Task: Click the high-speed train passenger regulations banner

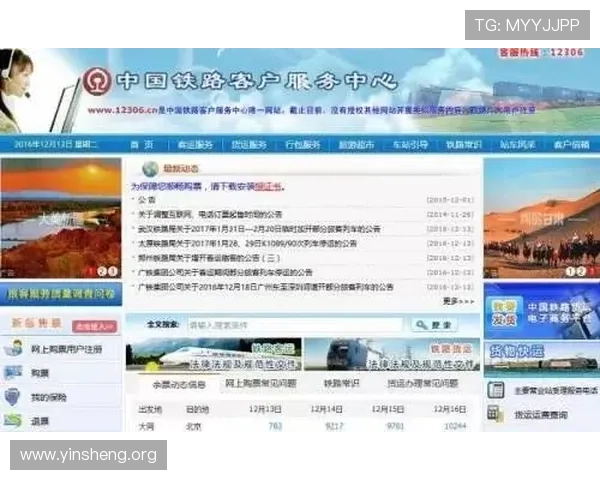Action: click(x=214, y=354)
